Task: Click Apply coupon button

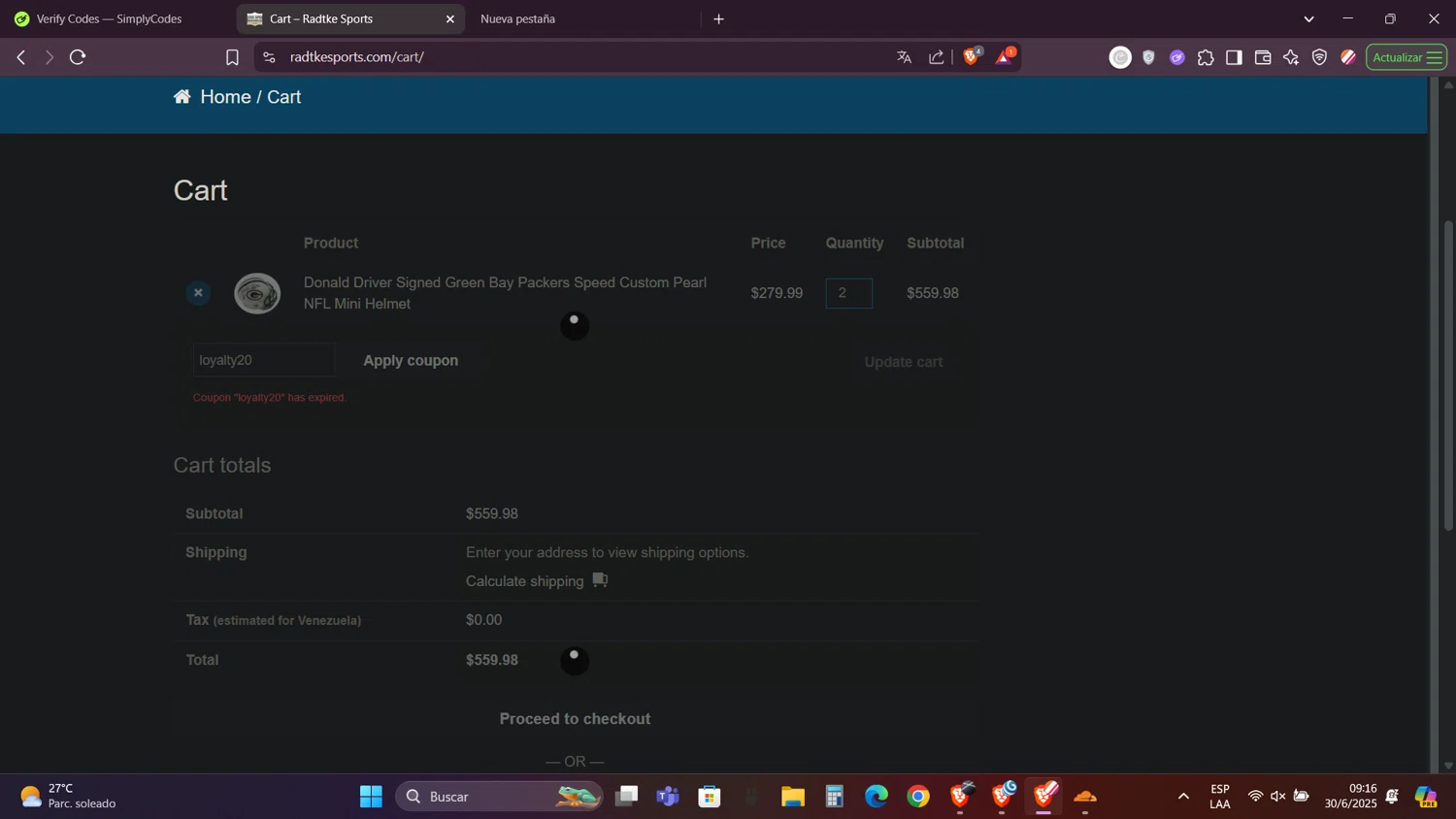Action: (x=411, y=360)
